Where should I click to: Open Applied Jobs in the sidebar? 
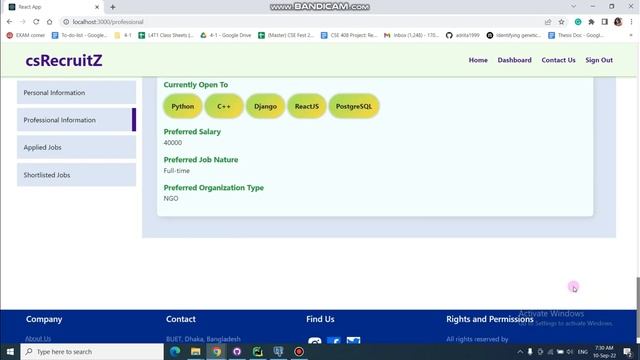click(x=76, y=147)
